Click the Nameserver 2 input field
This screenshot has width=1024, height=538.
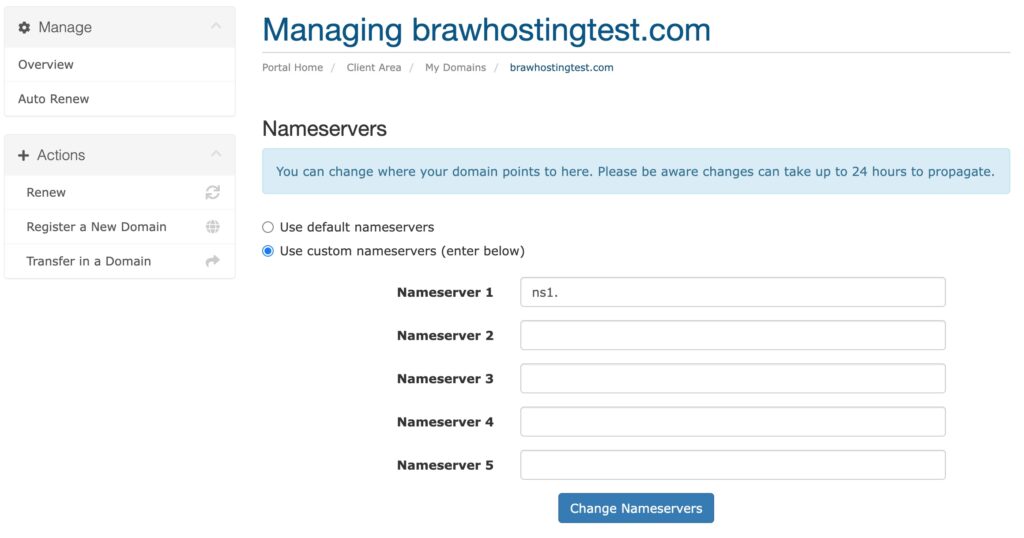click(733, 335)
